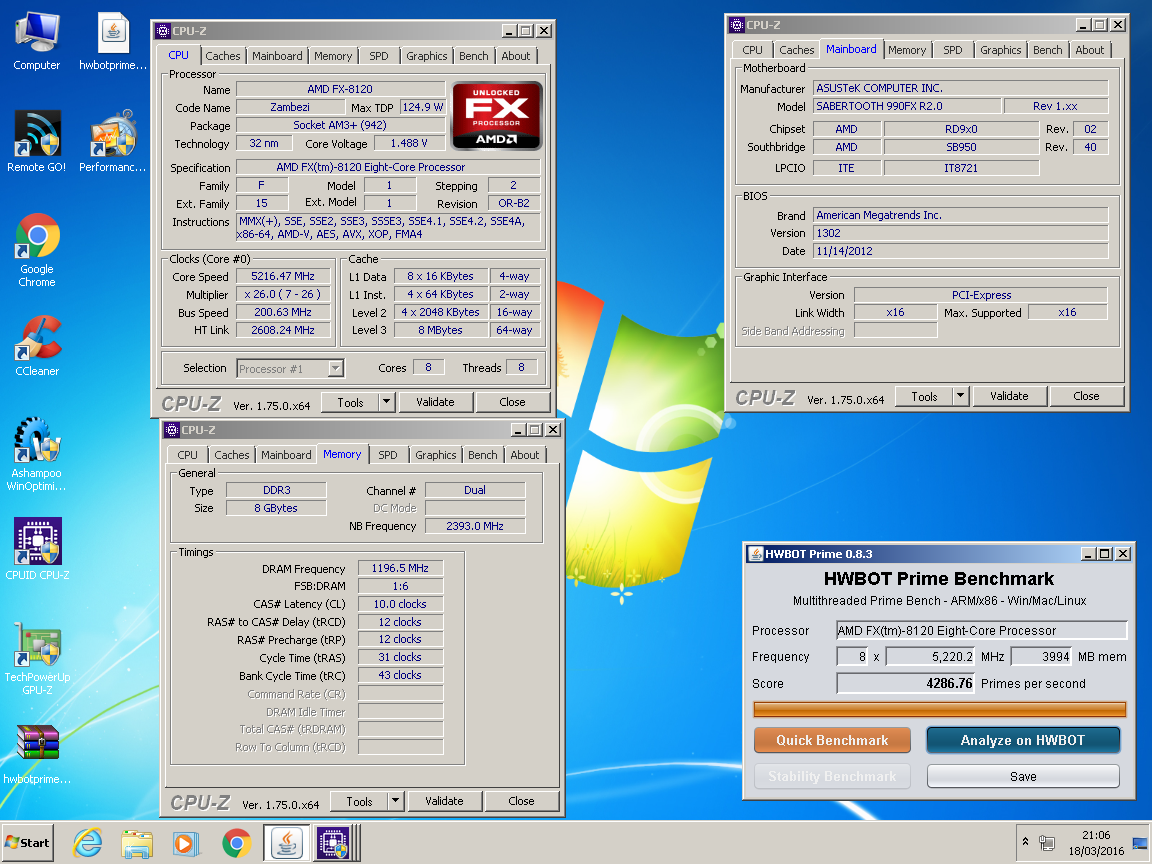
Task: Click the Processor name field in HWBOT
Action: (981, 630)
